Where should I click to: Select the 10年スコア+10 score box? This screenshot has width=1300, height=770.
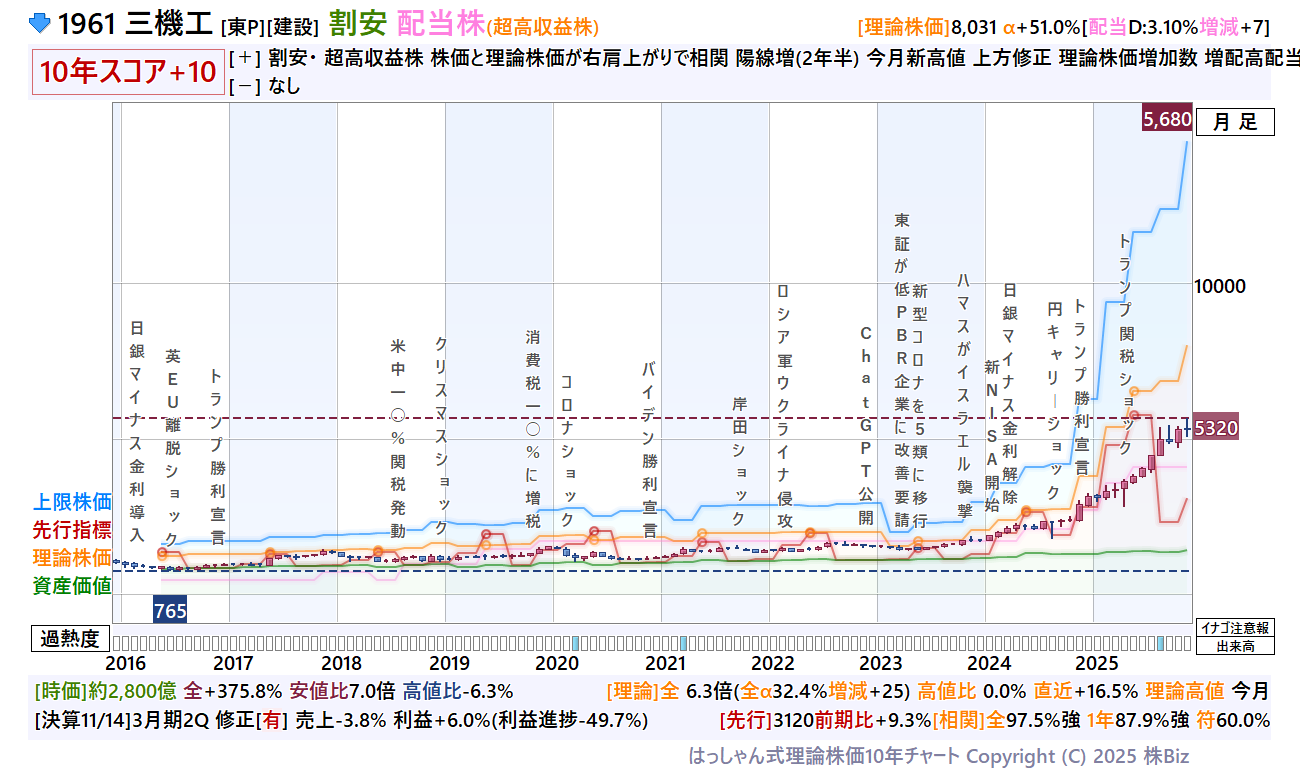pos(128,72)
